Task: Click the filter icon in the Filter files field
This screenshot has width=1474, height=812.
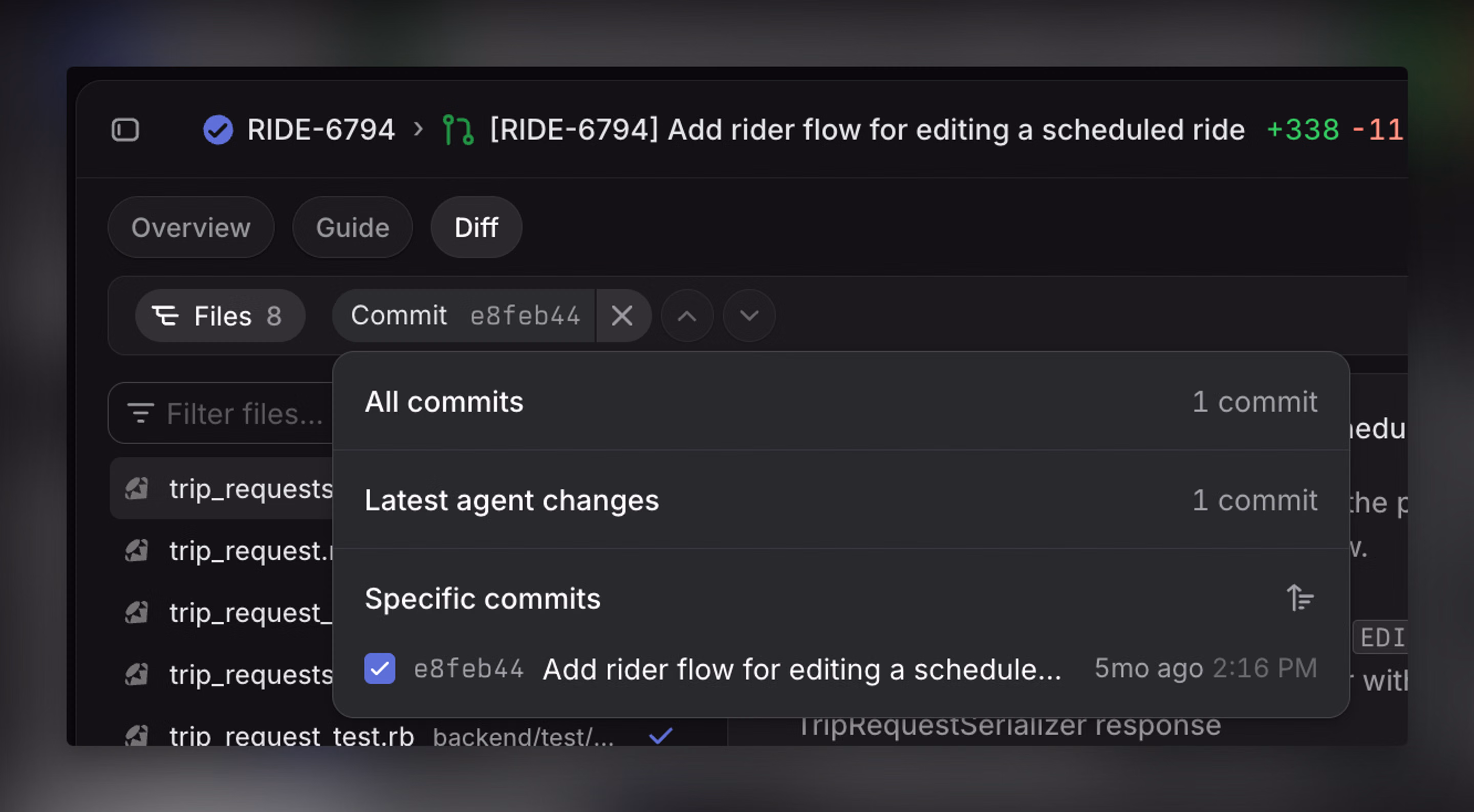Action: pos(140,413)
